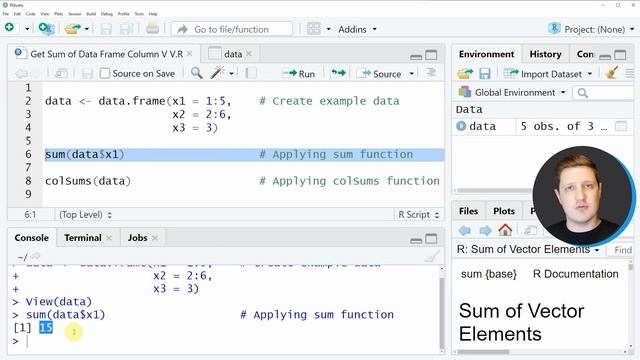
Task: Open the File menu
Action: point(6,14)
